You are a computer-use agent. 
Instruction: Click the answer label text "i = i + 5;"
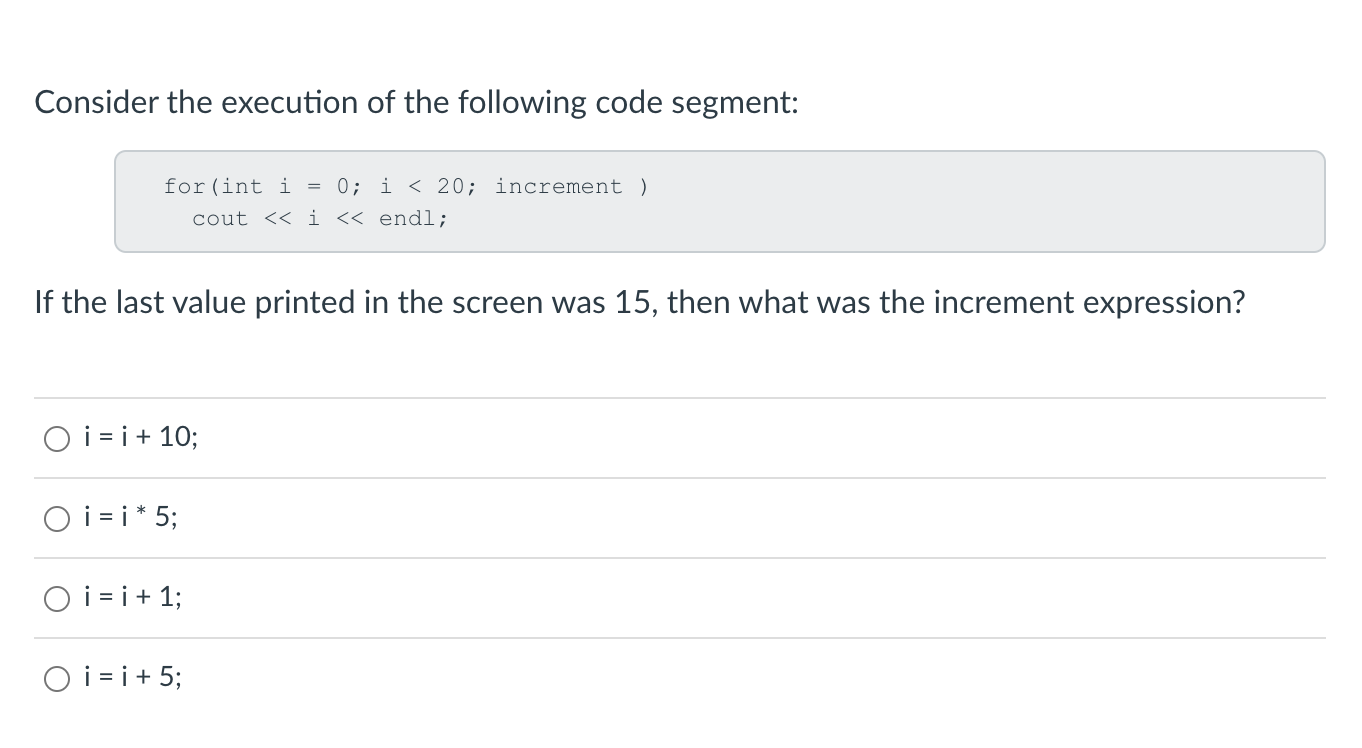pos(132,677)
